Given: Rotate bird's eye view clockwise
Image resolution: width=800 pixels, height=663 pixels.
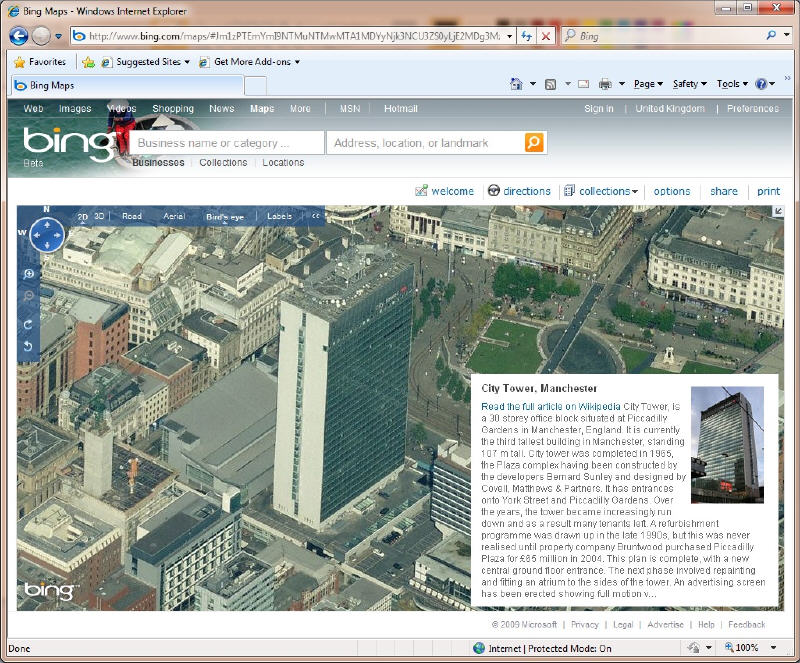Looking at the screenshot, I should [x=29, y=325].
